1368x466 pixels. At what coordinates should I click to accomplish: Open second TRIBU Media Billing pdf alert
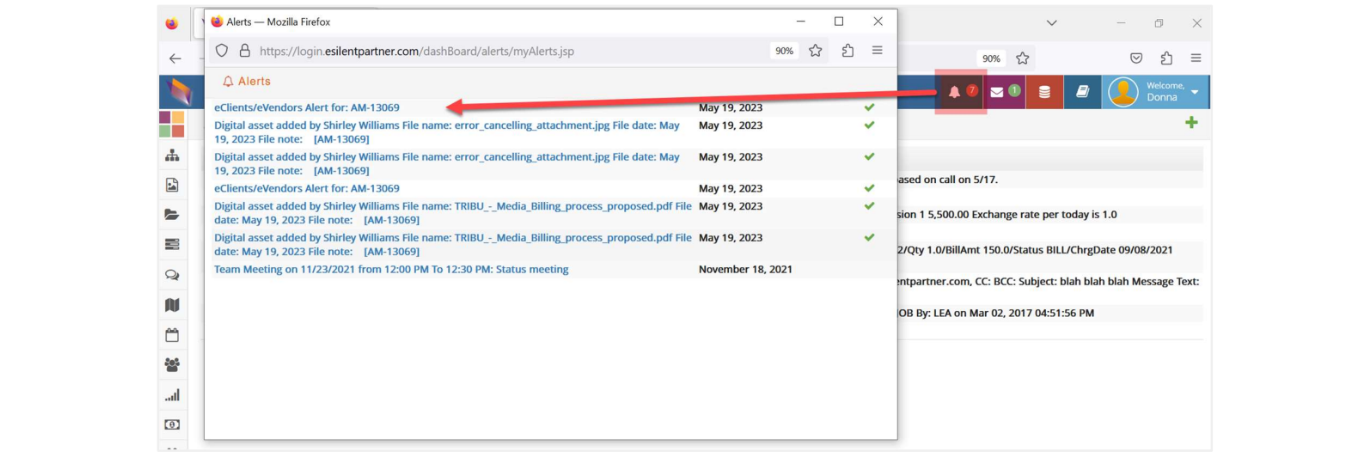click(453, 245)
